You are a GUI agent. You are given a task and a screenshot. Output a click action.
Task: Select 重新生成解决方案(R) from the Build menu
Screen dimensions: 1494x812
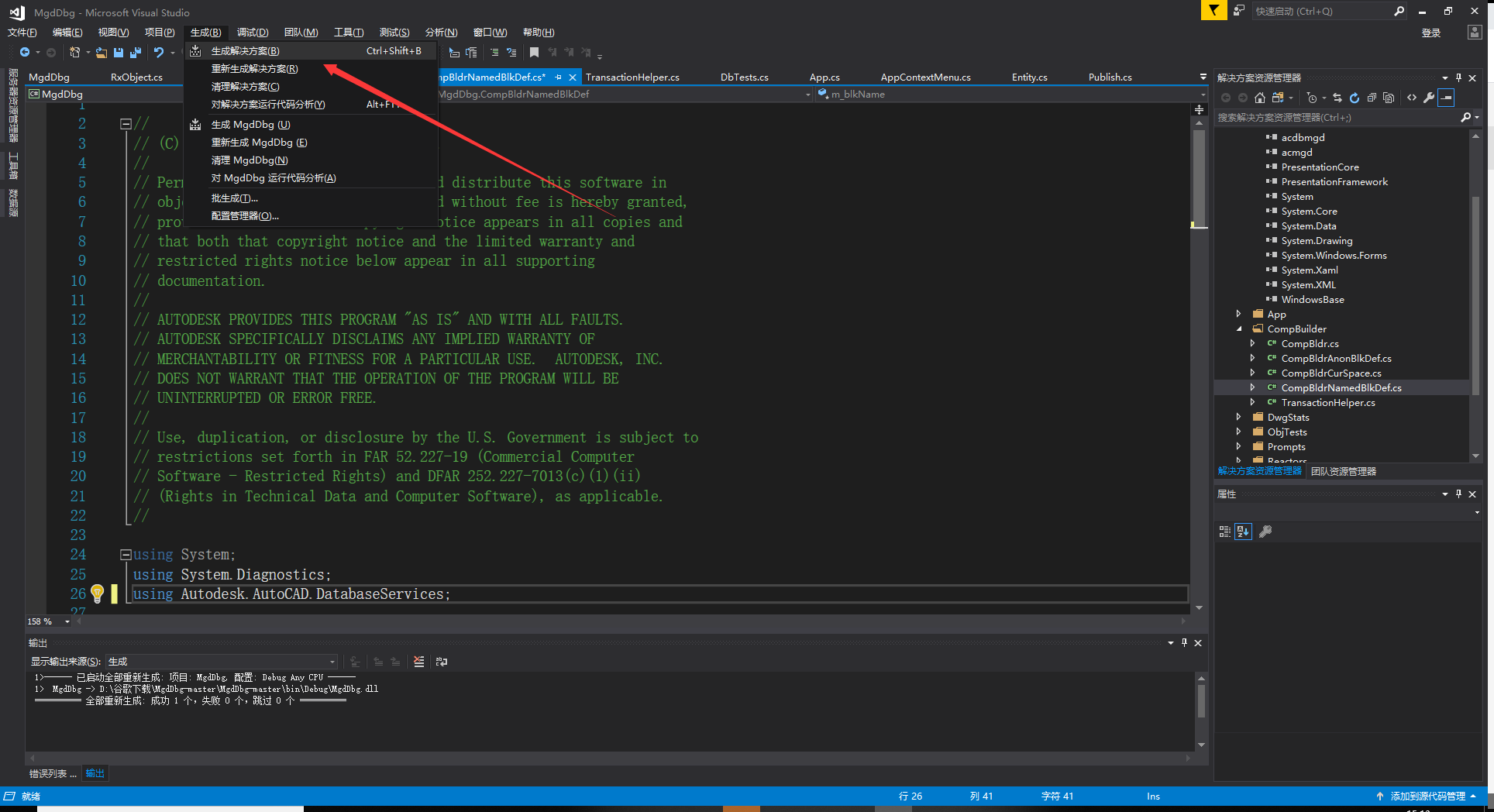point(255,69)
